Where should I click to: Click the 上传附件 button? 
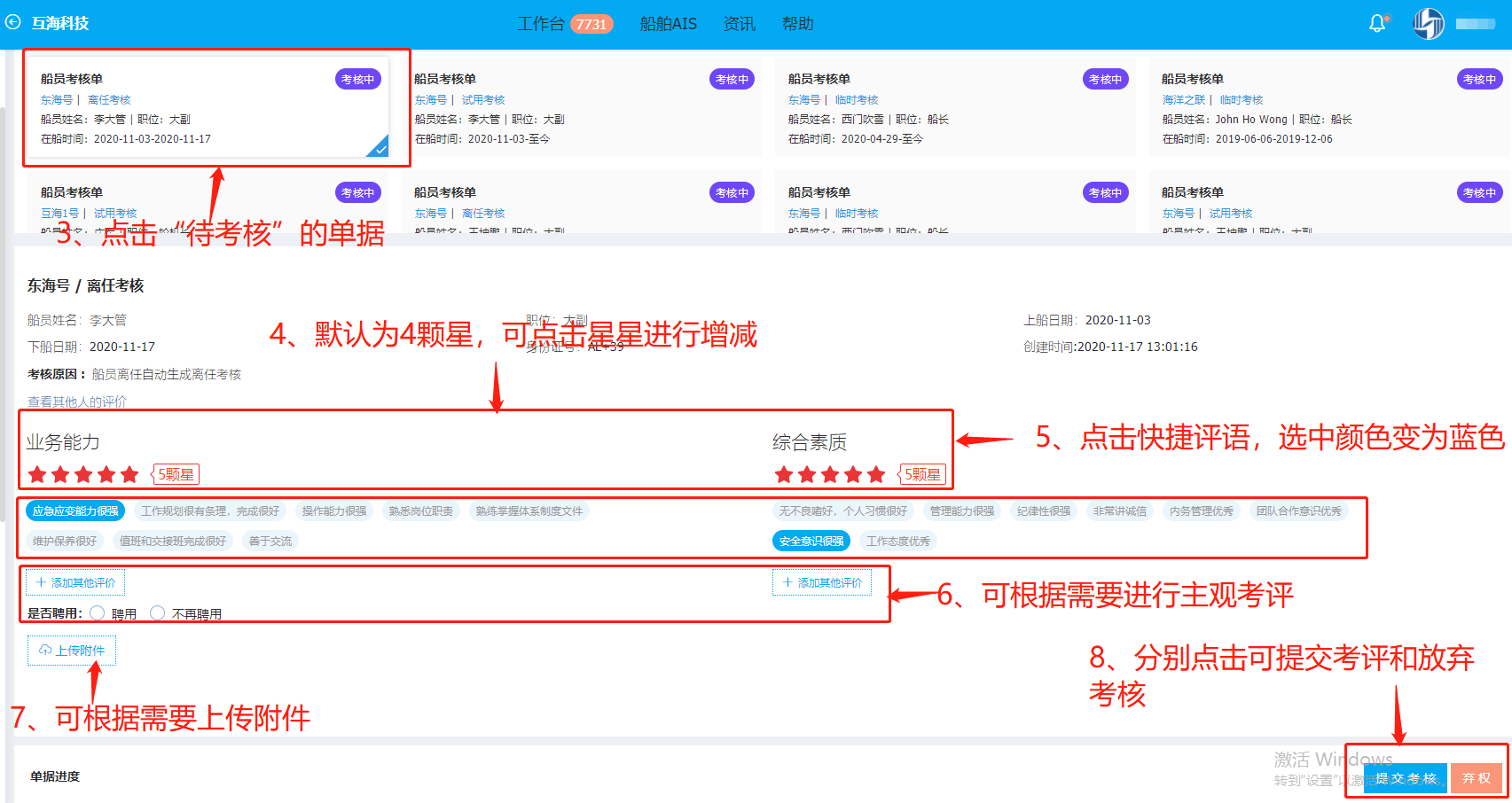click(72, 651)
